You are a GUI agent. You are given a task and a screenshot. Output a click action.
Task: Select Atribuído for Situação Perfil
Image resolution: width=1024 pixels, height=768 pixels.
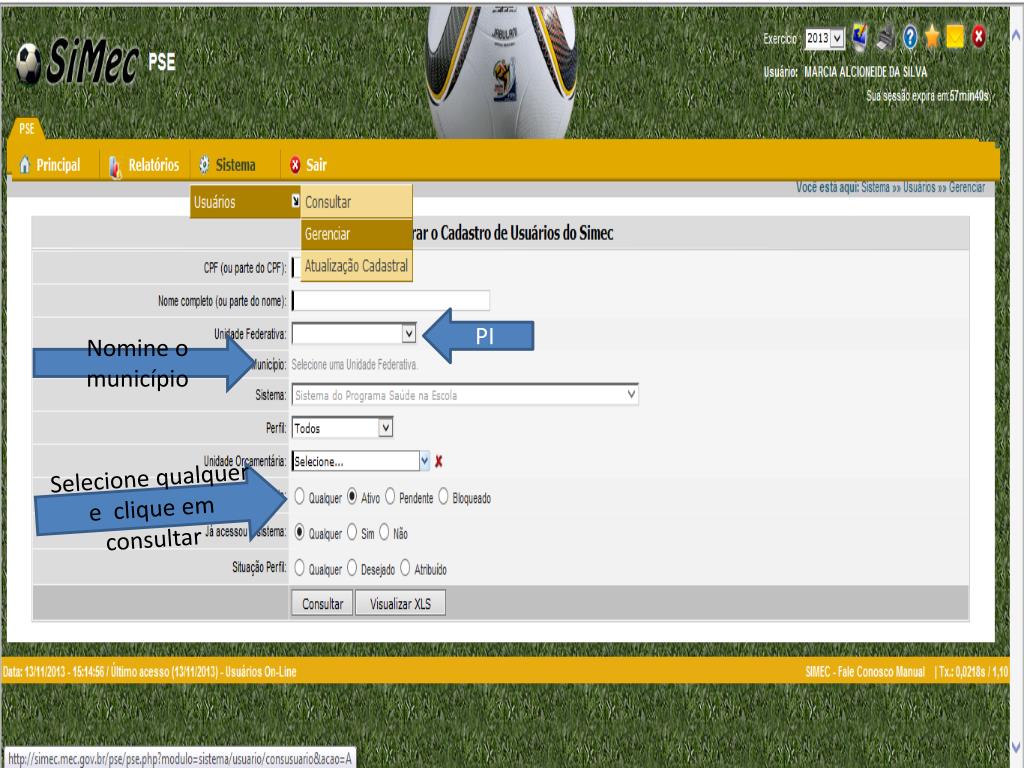[405, 568]
